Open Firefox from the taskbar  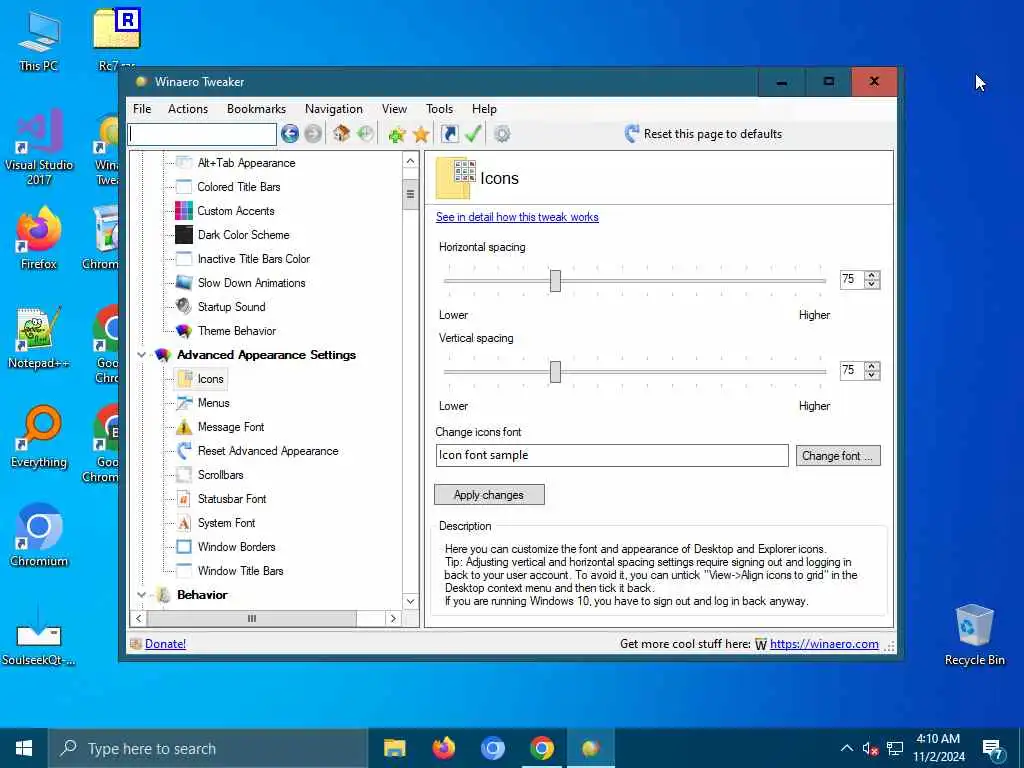pos(444,748)
